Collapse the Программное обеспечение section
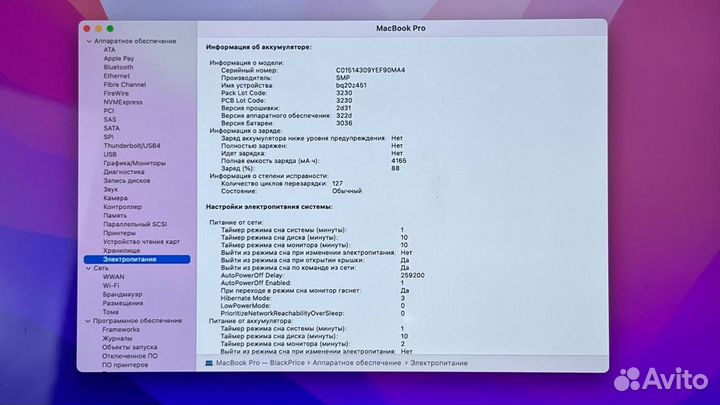Viewport: 720px width, 405px height. 88,321
